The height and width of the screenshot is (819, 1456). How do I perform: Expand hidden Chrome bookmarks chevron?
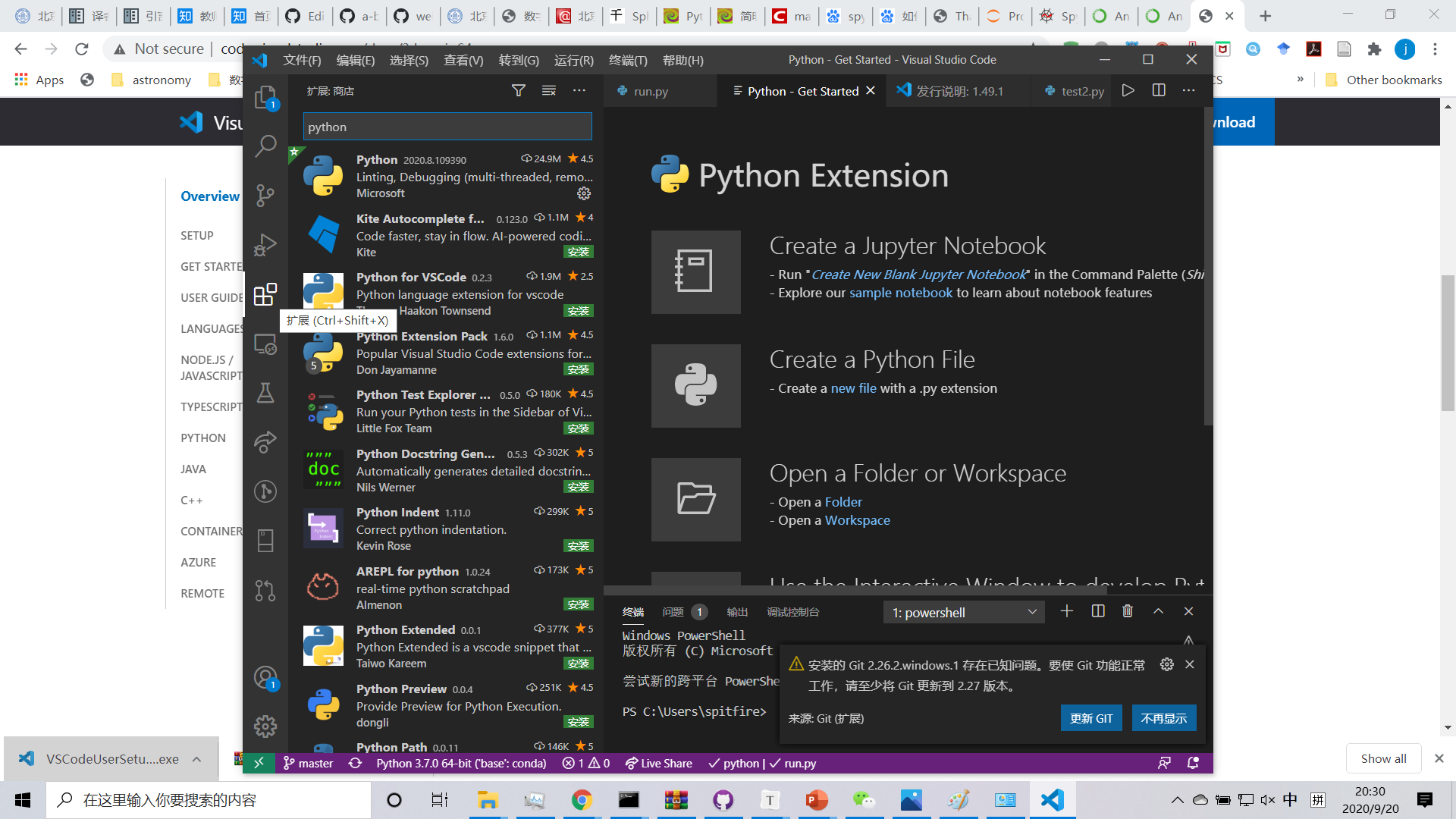1301,80
